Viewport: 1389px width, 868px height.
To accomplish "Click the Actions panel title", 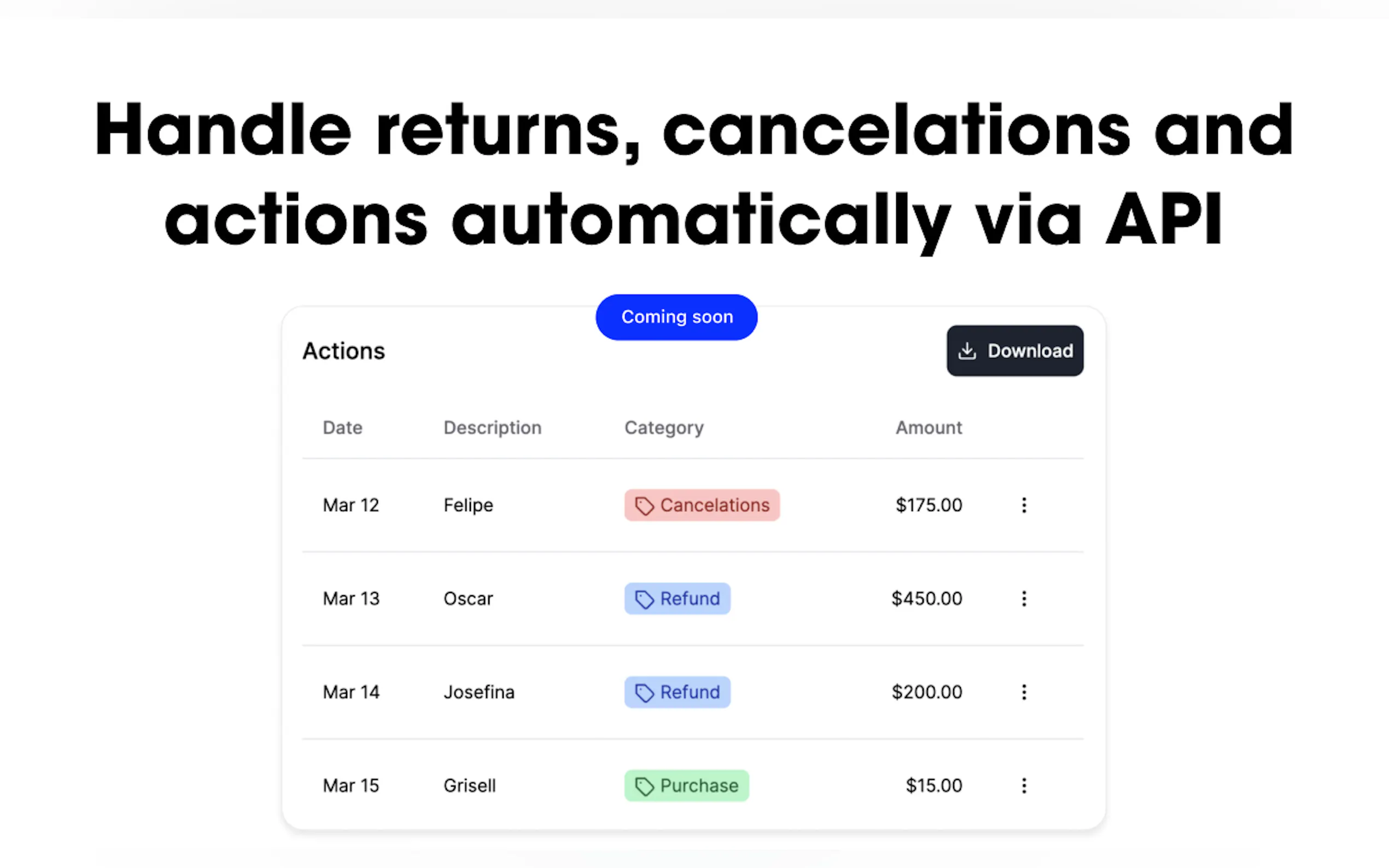I will tap(343, 351).
